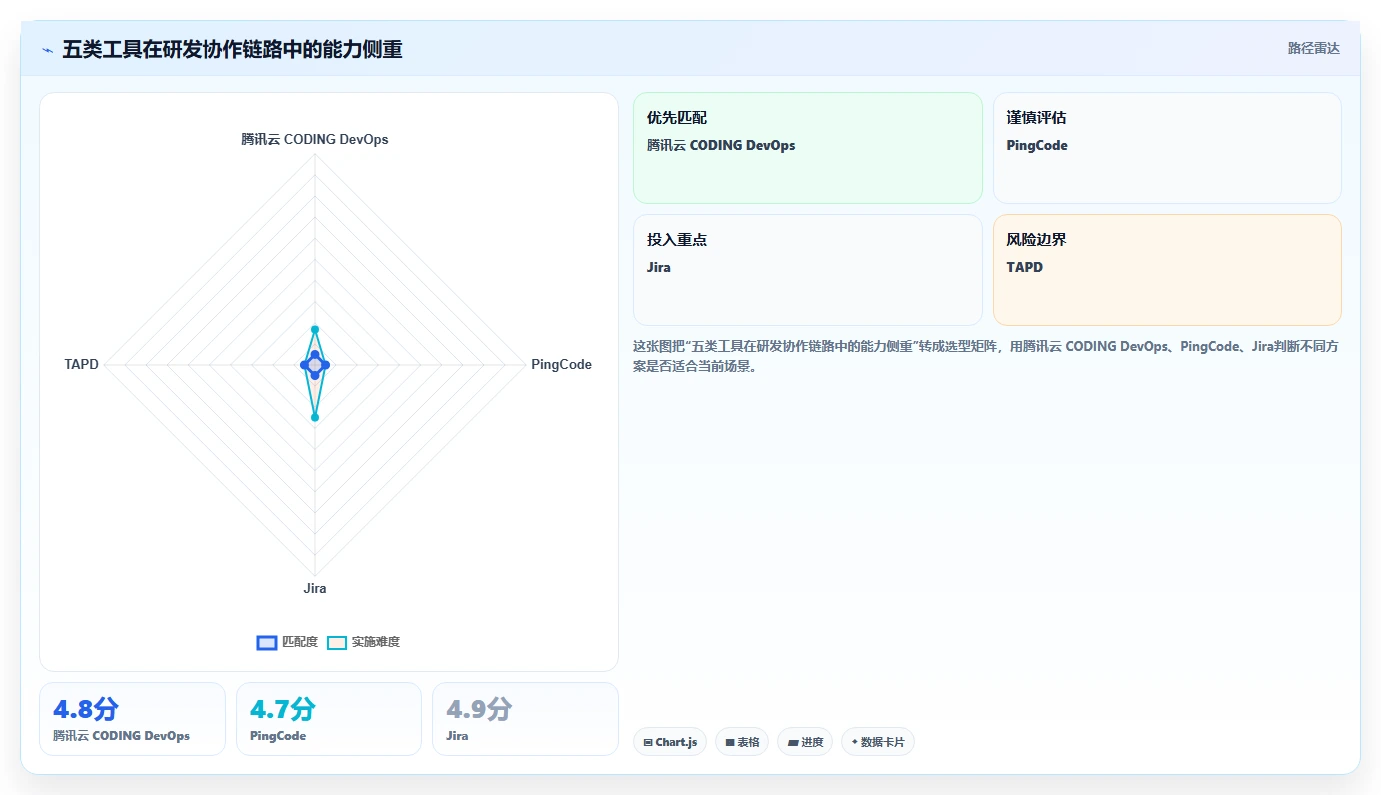Toggle the 匹配度 legend entry
This screenshot has height=795, width=1381.
point(287,642)
